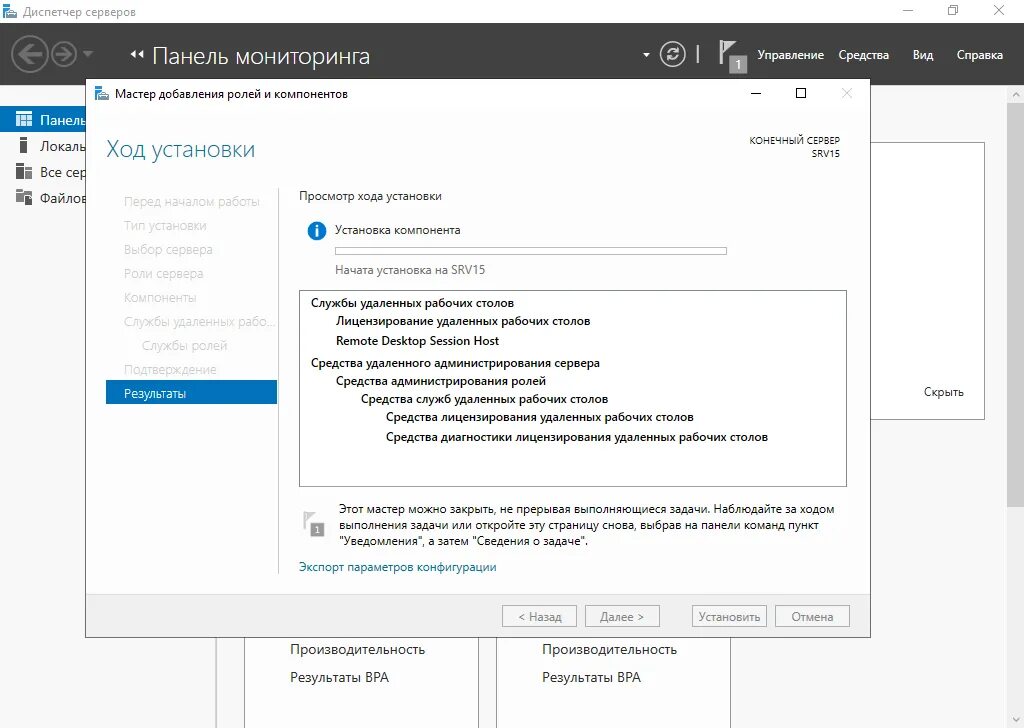Click right Производительность link in dashboard tile
The image size is (1024, 728).
point(609,650)
